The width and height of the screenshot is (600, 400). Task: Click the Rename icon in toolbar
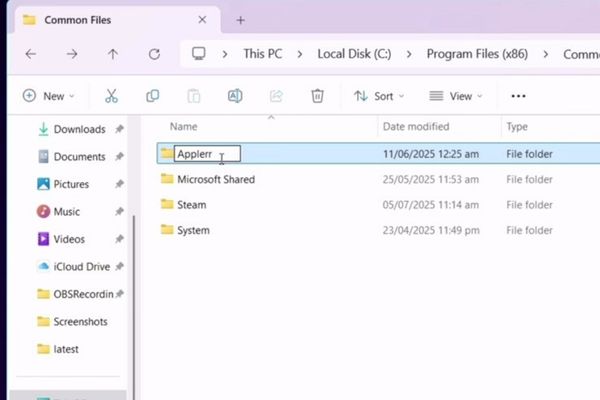[x=235, y=96]
